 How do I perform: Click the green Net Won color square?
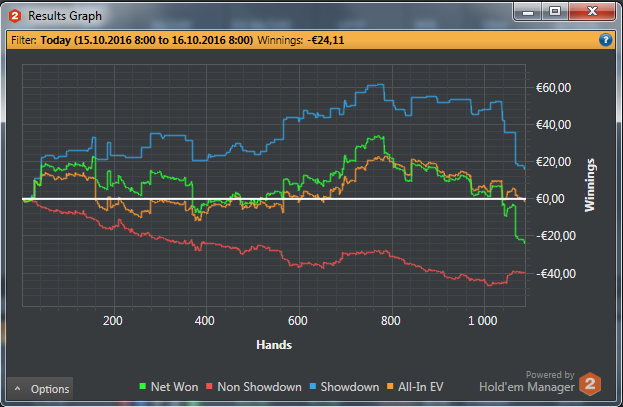click(x=143, y=386)
